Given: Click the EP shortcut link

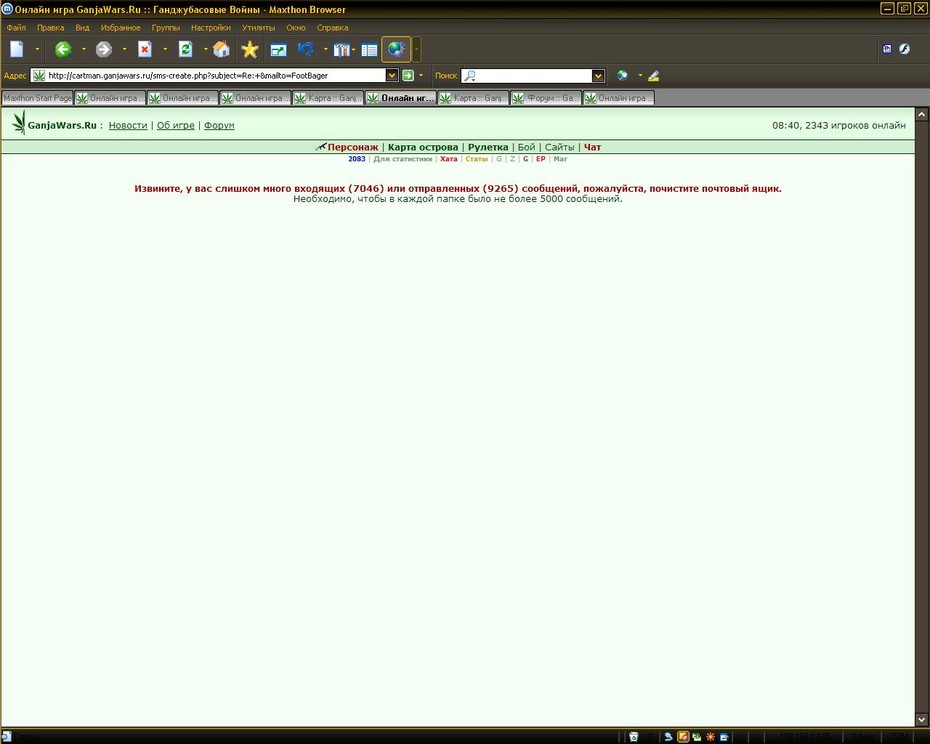Looking at the screenshot, I should (x=540, y=159).
